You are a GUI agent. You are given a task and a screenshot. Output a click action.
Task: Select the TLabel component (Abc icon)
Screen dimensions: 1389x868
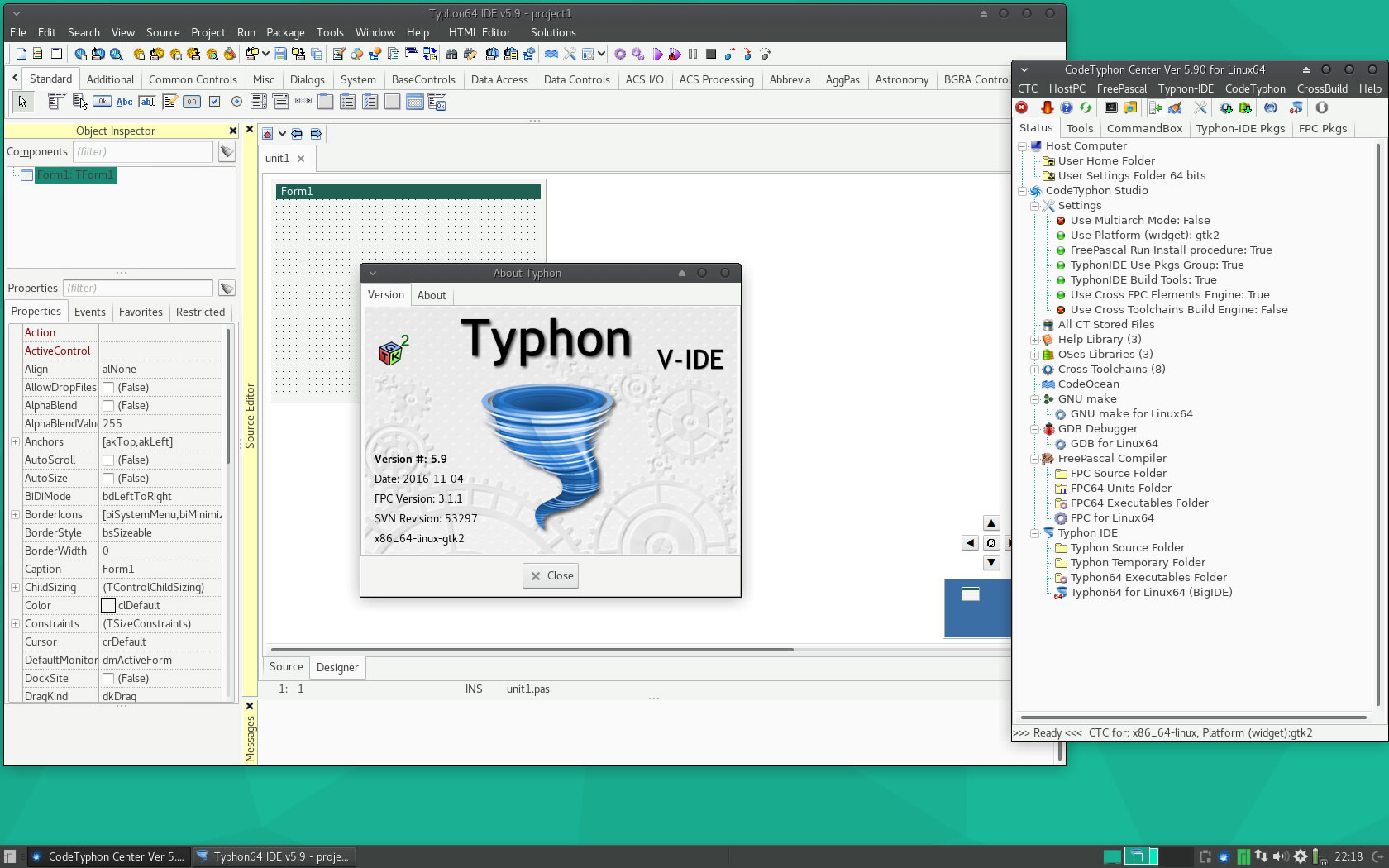point(124,102)
